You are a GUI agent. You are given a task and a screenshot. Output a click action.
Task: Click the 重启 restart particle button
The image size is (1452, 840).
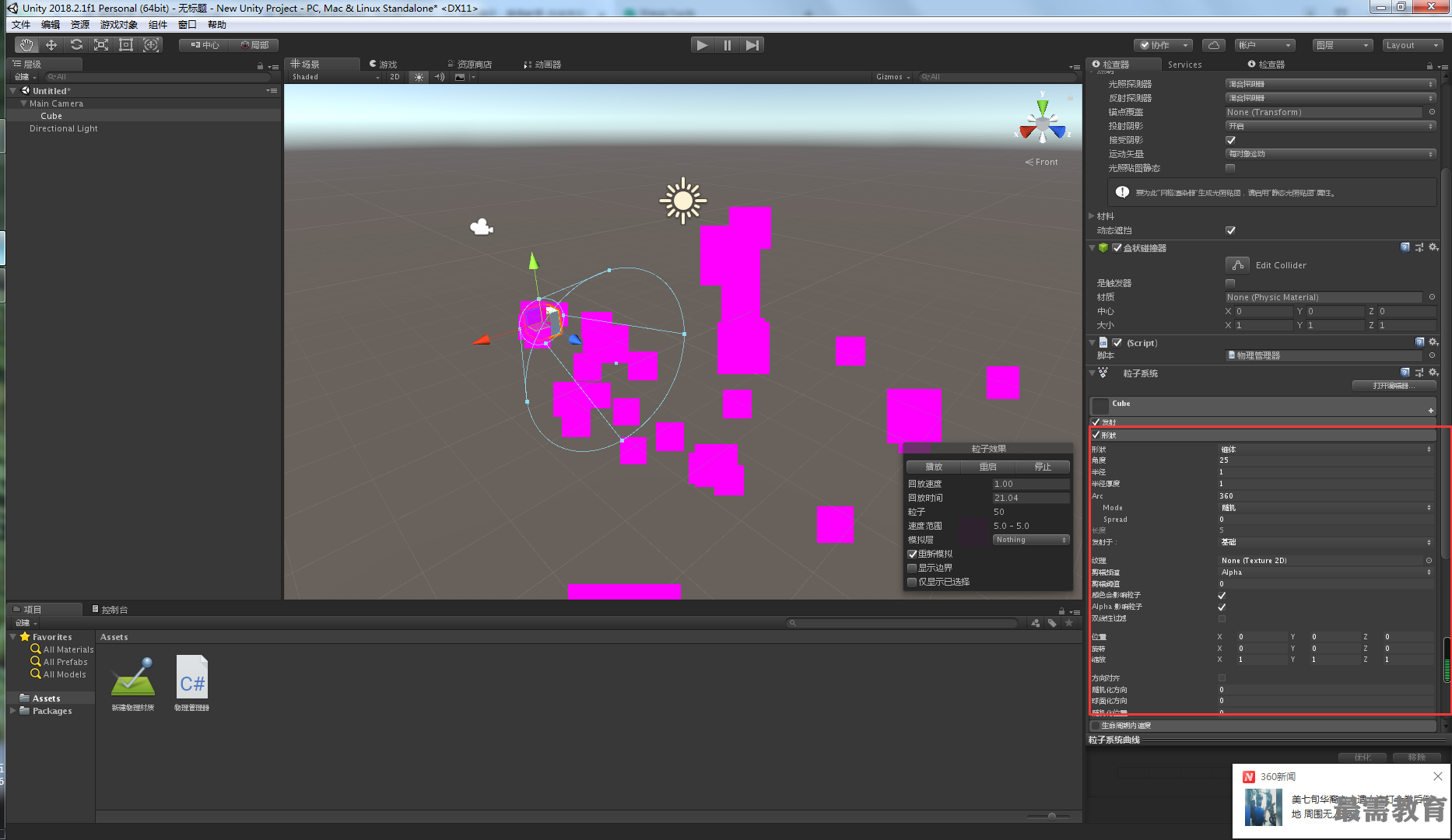[x=988, y=467]
